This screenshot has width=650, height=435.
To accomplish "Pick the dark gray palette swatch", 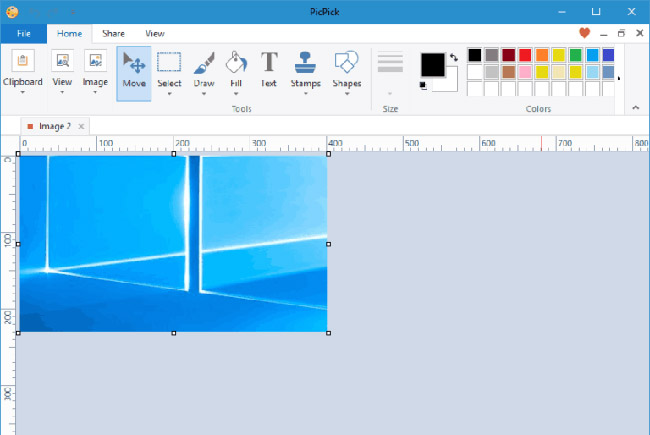I will 492,55.
